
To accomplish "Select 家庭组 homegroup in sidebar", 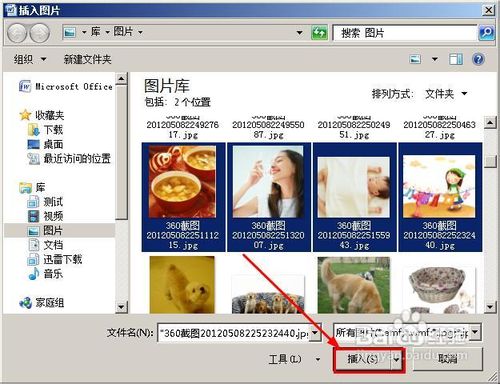I will click(x=42, y=303).
